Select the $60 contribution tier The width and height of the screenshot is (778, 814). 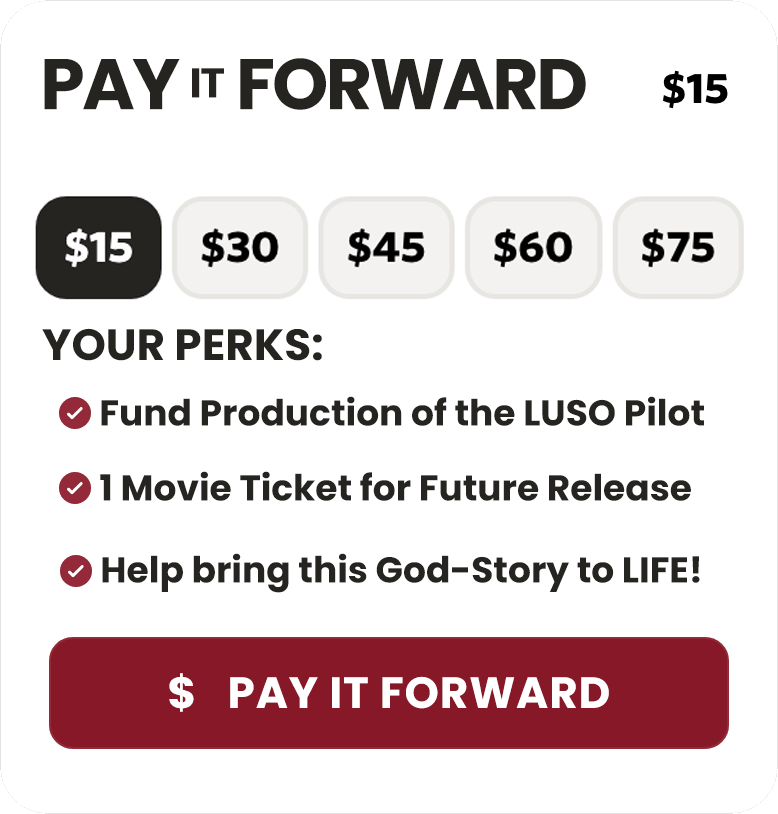coord(533,248)
